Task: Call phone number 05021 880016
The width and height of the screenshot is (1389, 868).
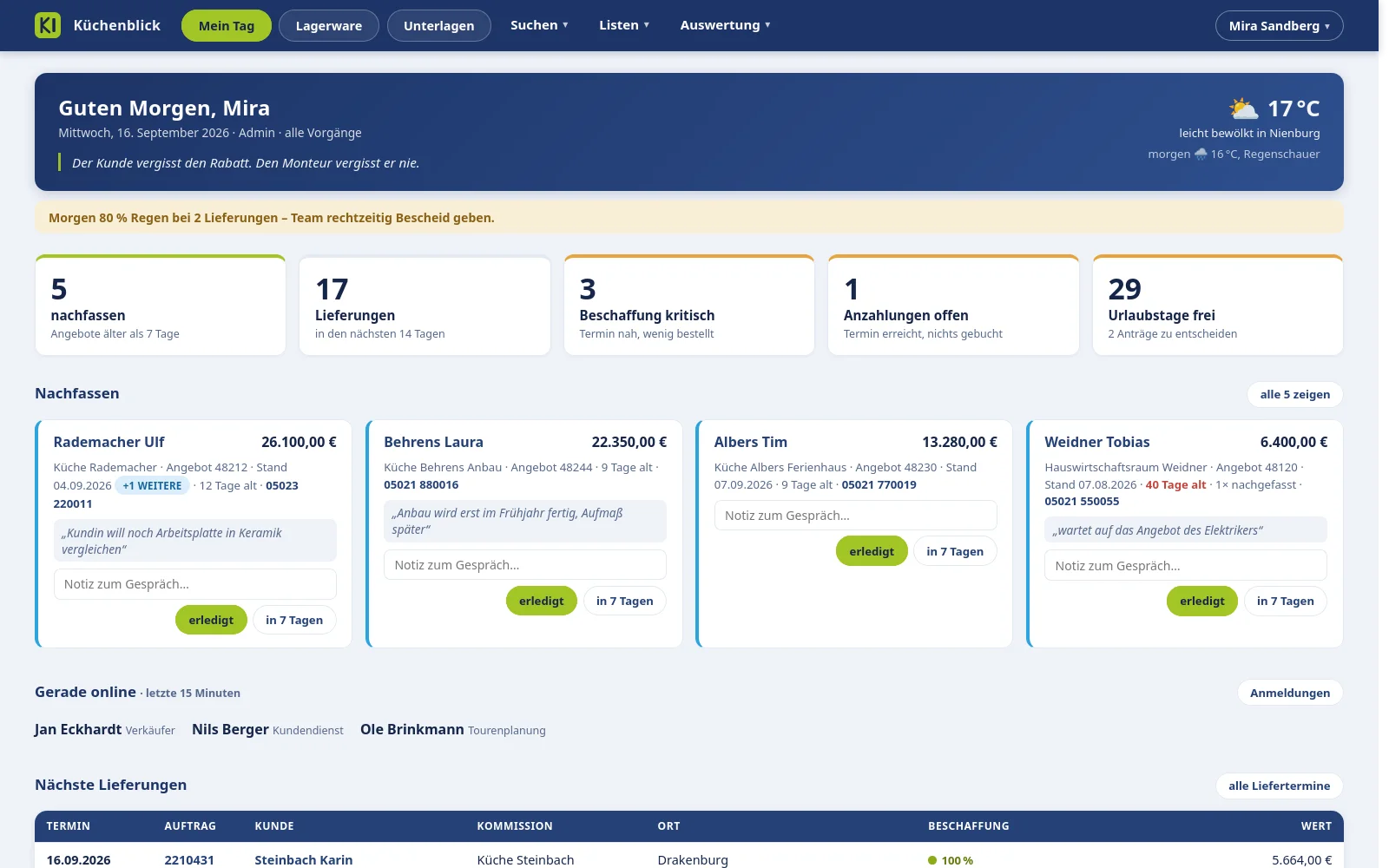Action: tap(421, 485)
